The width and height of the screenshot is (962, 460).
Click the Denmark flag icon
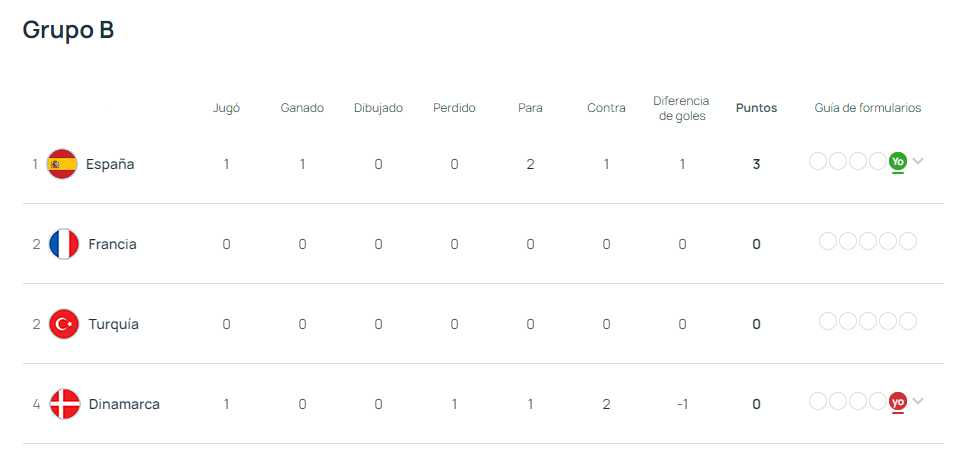(64, 404)
